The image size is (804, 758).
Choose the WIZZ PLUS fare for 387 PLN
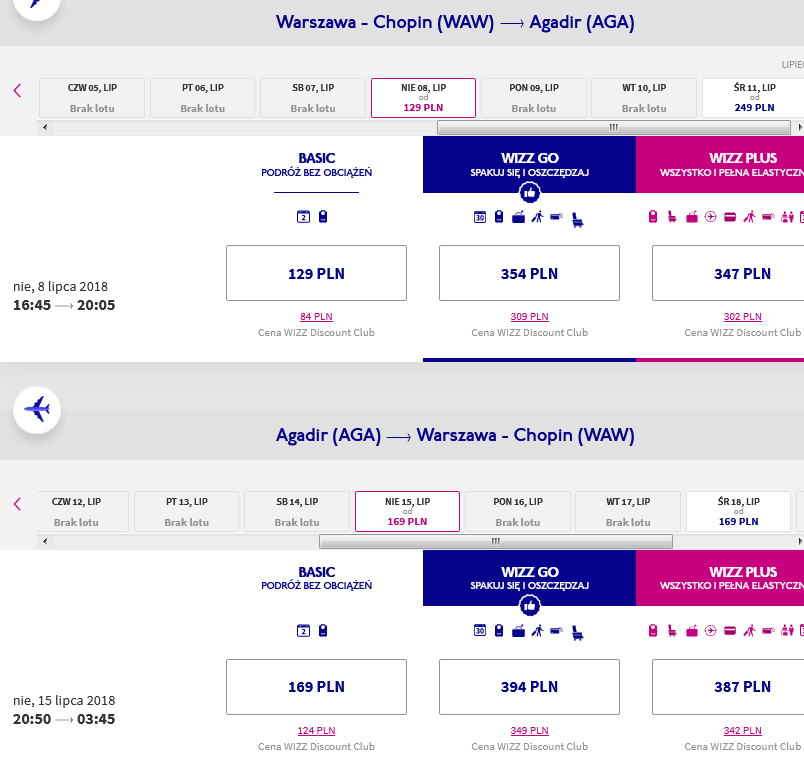pos(728,687)
